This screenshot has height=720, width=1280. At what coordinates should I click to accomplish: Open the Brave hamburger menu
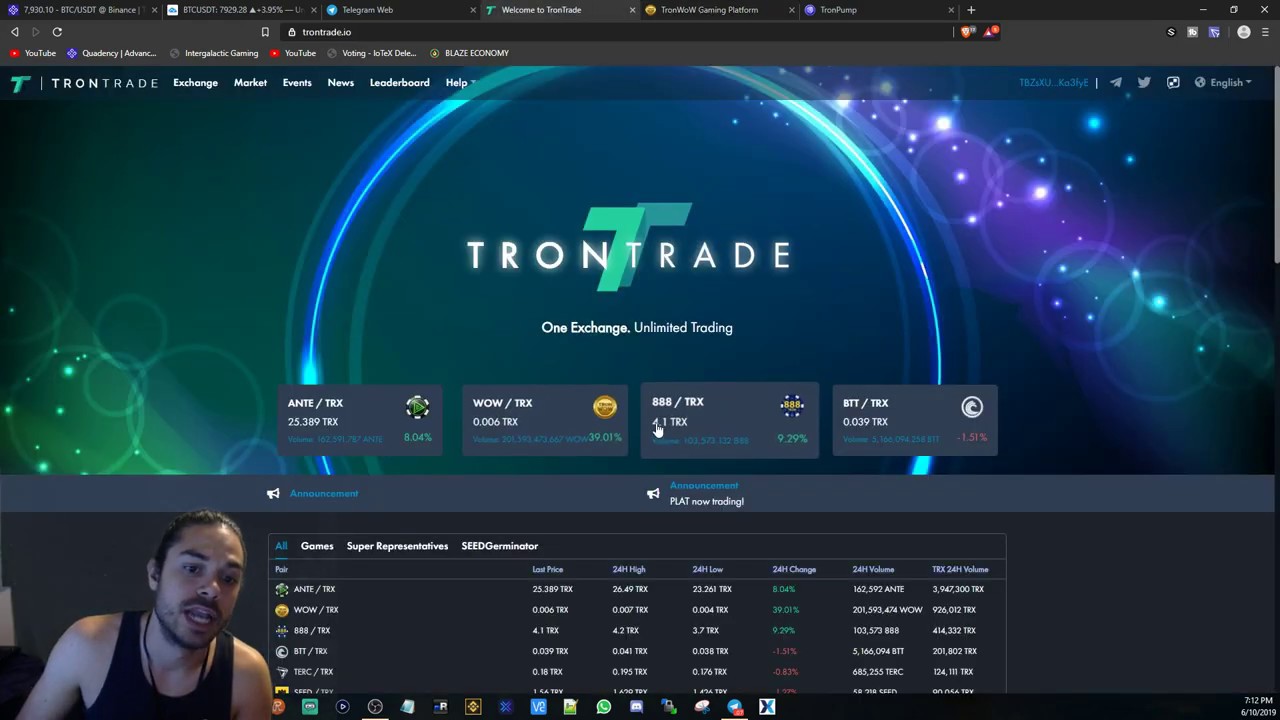tap(1265, 32)
